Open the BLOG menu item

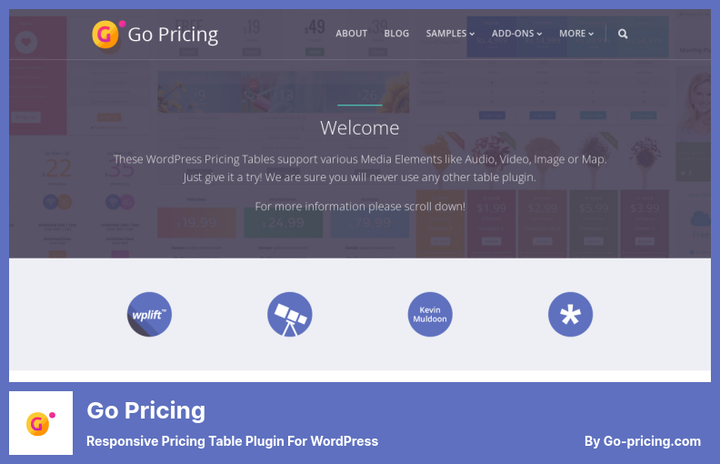click(396, 34)
